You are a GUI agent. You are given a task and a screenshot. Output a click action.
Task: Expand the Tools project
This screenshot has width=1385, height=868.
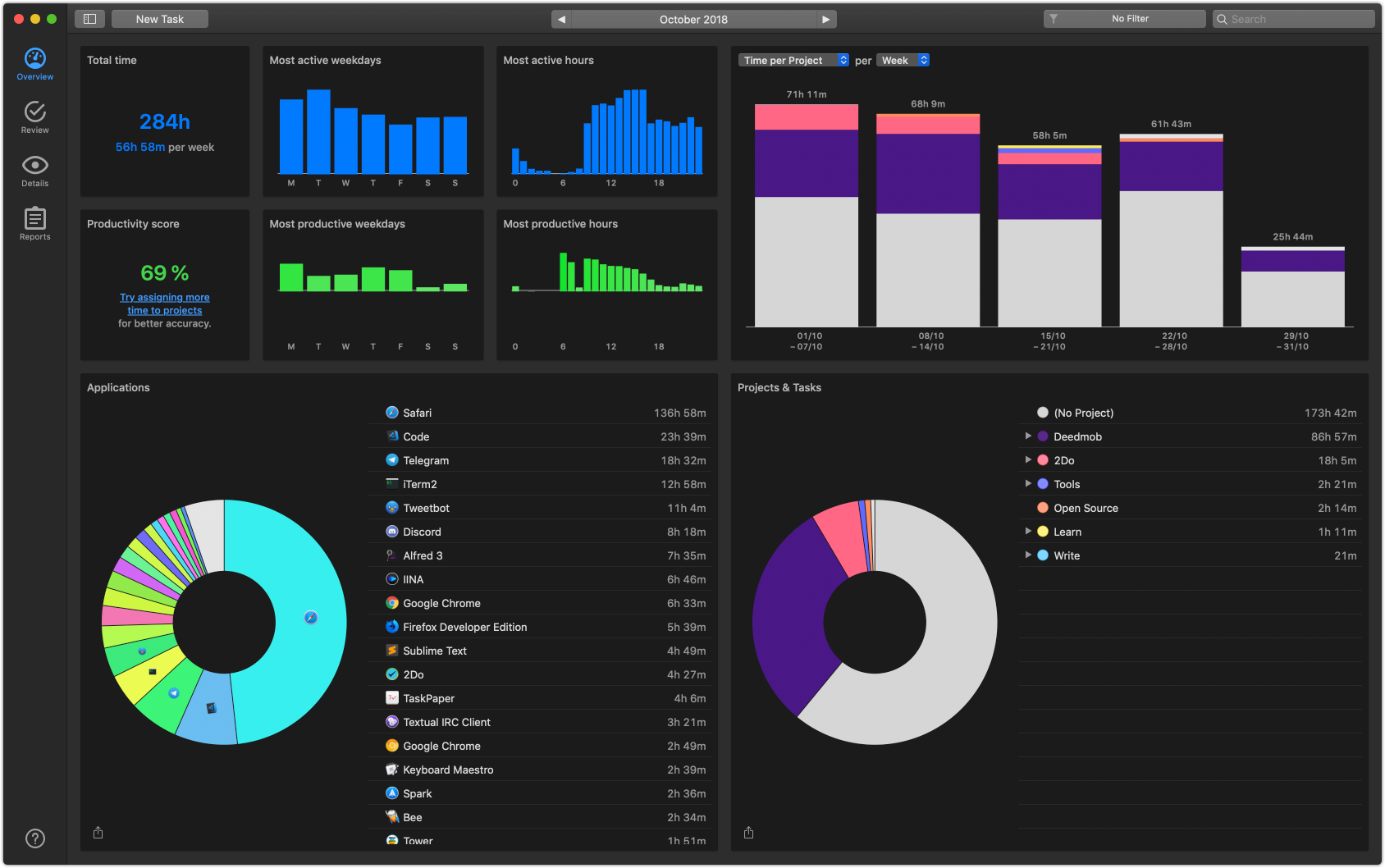pyautogui.click(x=1028, y=484)
